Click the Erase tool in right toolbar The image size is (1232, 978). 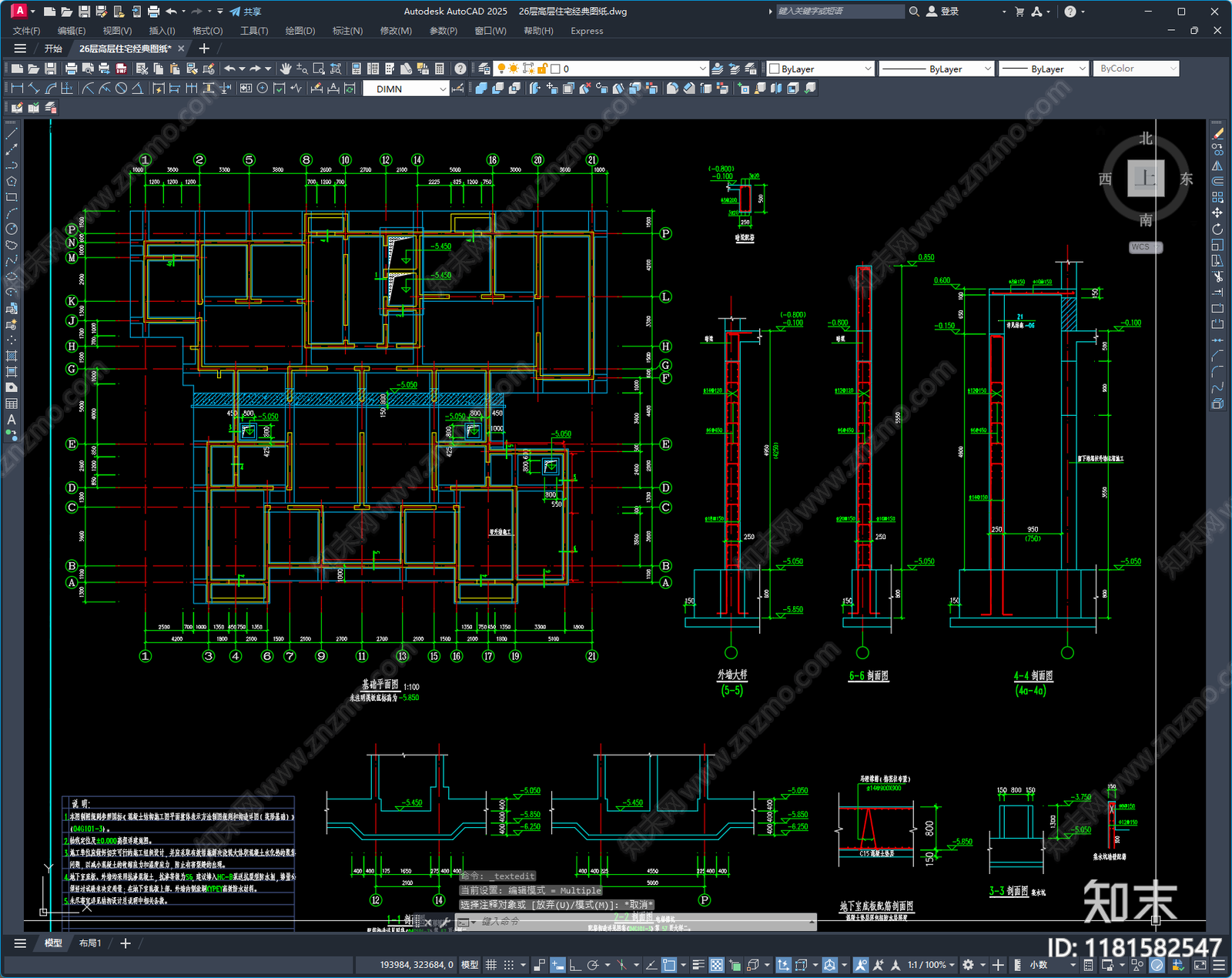(x=1217, y=133)
